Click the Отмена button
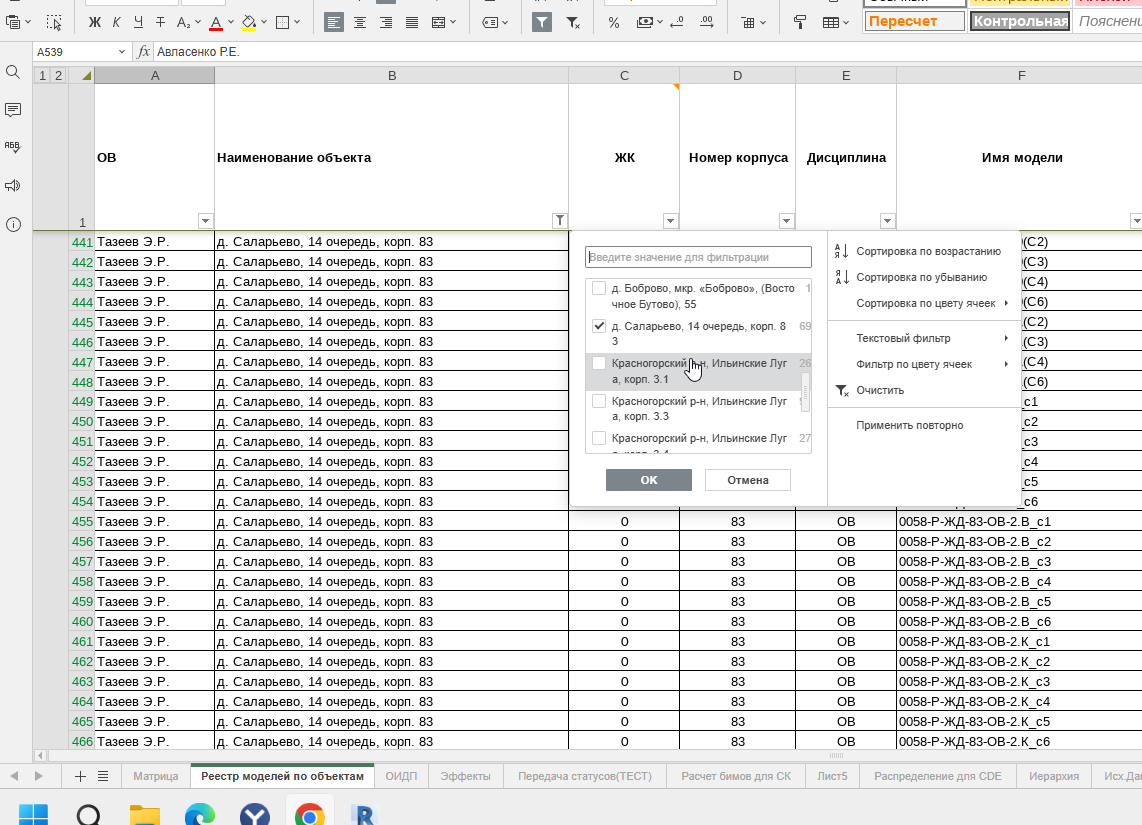This screenshot has width=1142, height=825. 747,480
